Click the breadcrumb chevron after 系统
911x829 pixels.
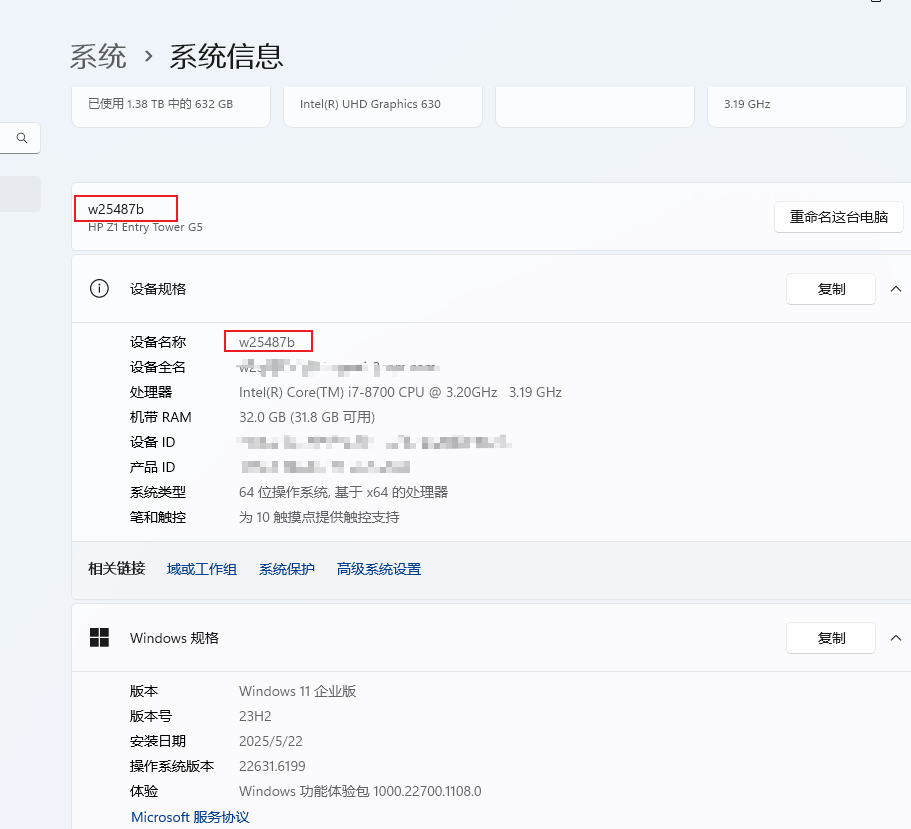(149, 56)
